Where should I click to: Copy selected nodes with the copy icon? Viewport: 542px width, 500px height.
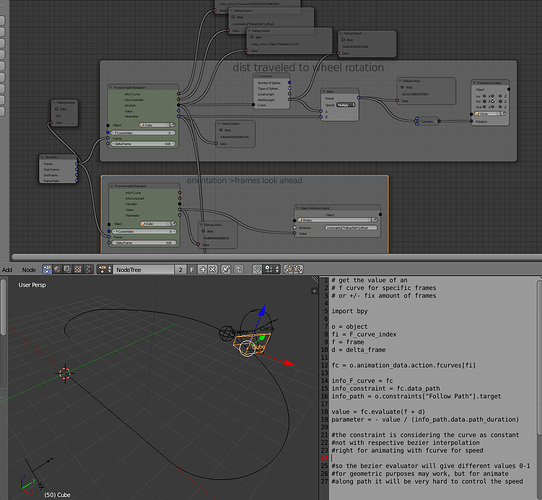point(288,269)
